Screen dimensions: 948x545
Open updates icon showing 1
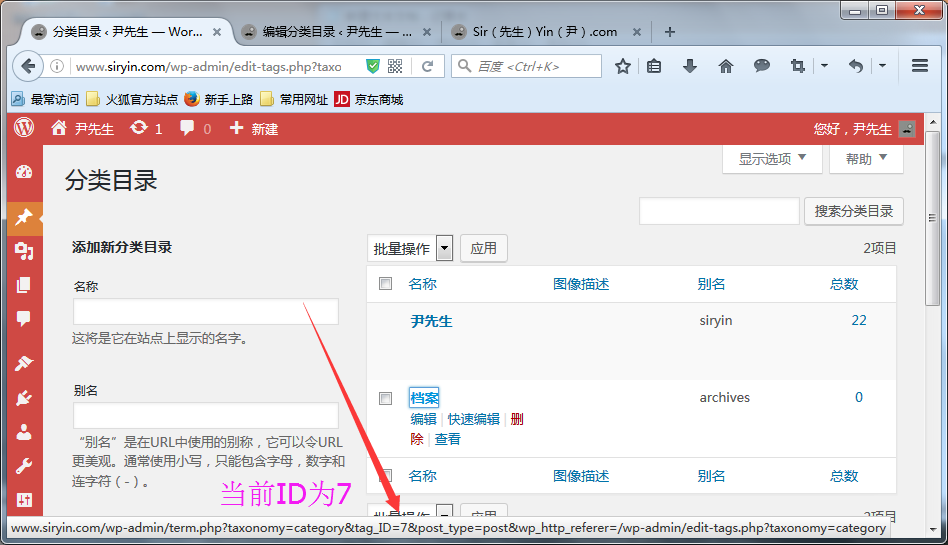(146, 128)
